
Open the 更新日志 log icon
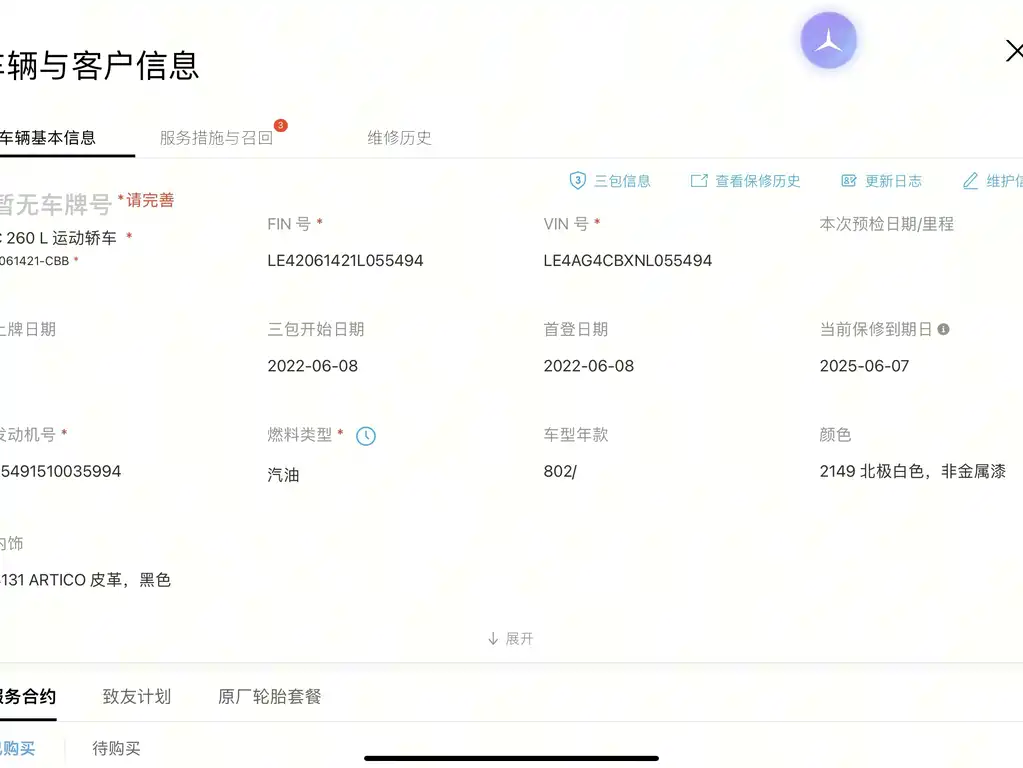coord(848,181)
